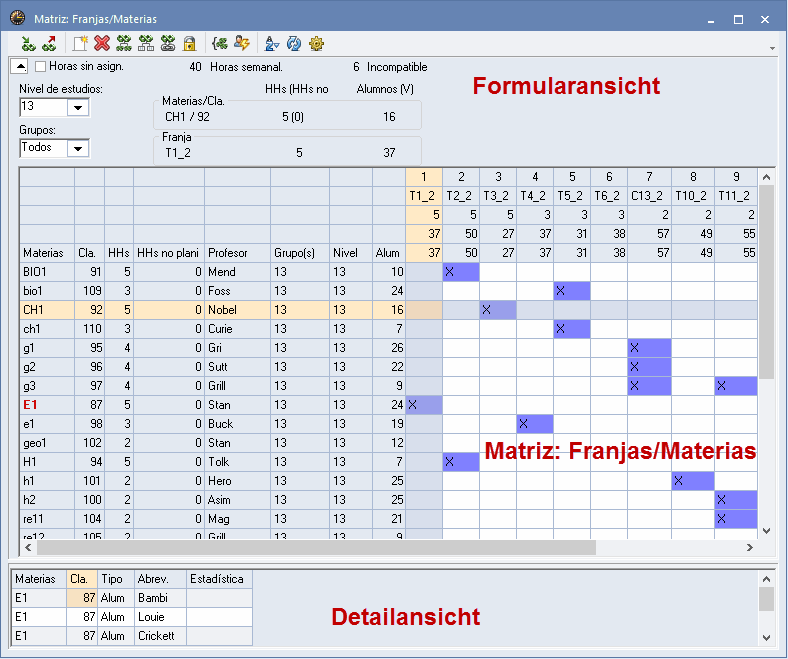Select the Crickett row in detail view

coord(132,636)
